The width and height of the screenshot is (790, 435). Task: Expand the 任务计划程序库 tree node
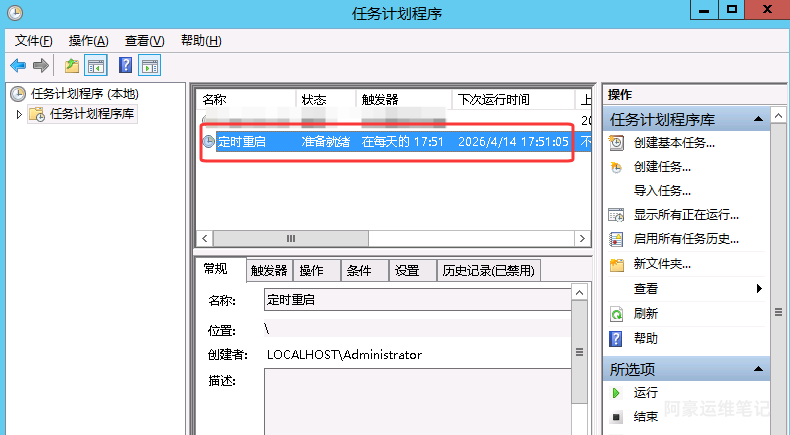[x=19, y=114]
